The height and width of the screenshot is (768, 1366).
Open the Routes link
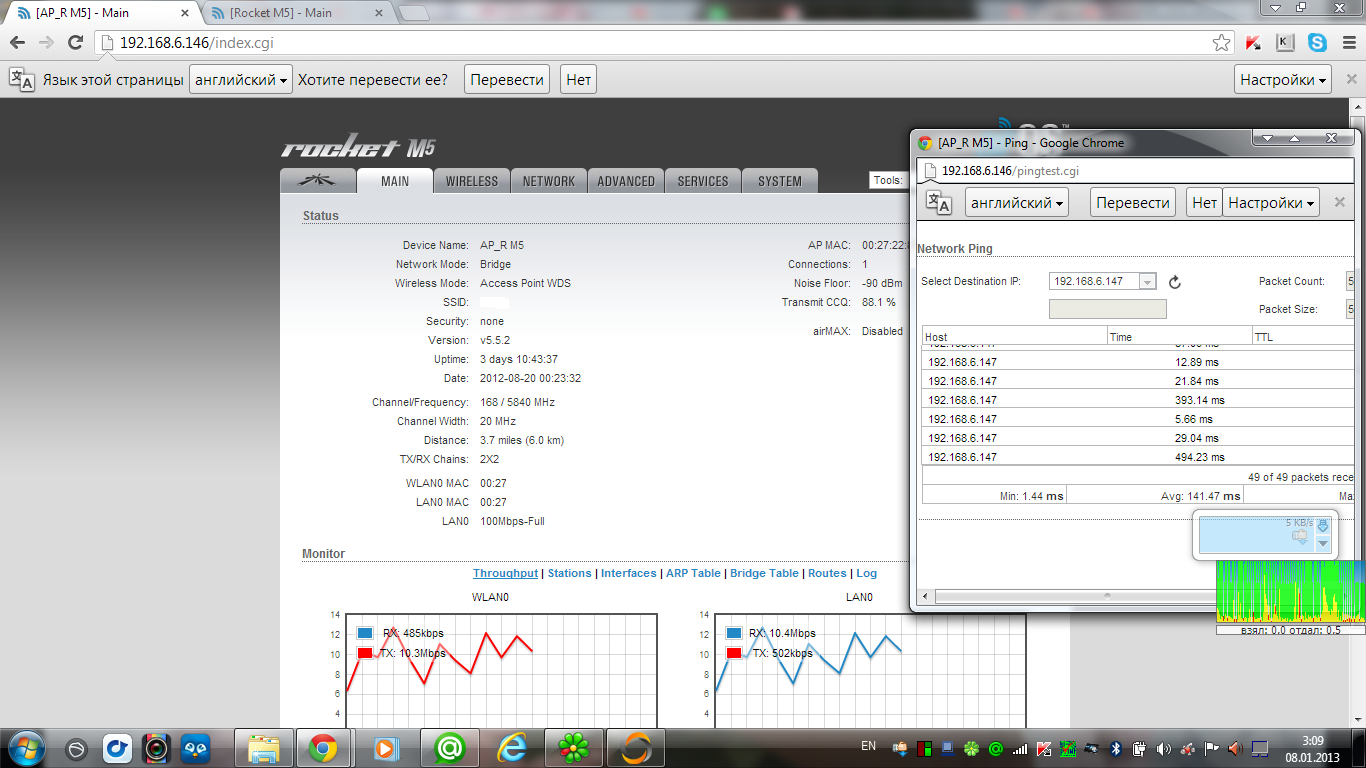coord(827,573)
